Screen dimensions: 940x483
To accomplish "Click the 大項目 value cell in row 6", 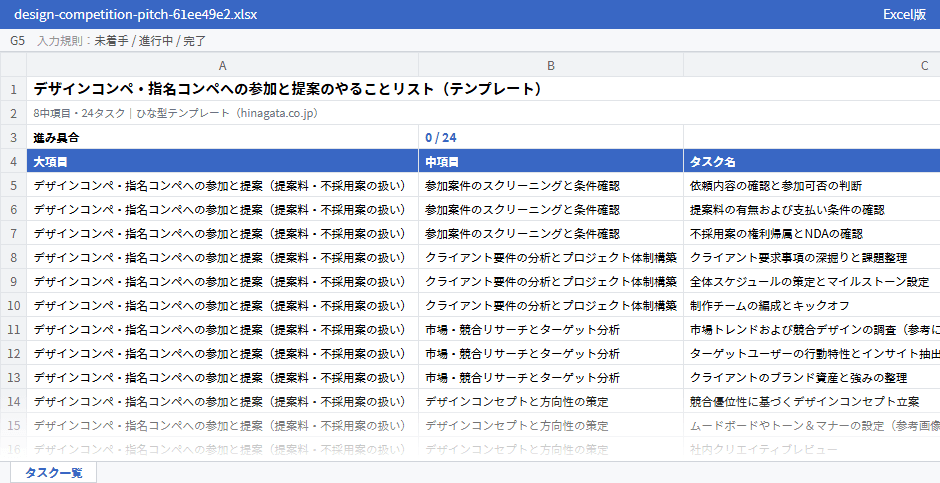I will [x=222, y=209].
